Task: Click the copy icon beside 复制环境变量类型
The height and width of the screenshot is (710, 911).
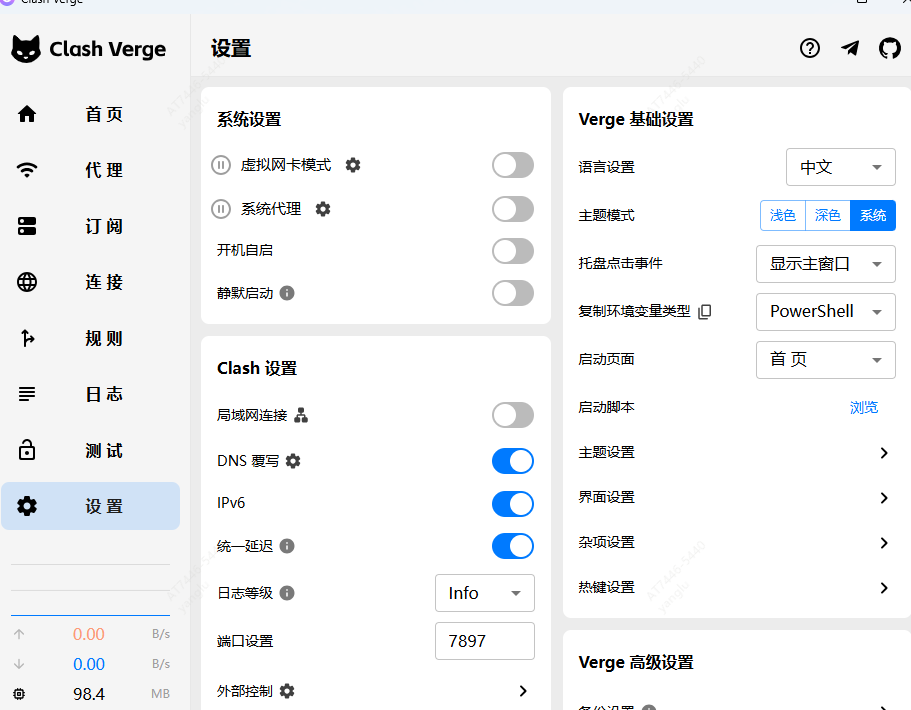Action: coord(705,311)
